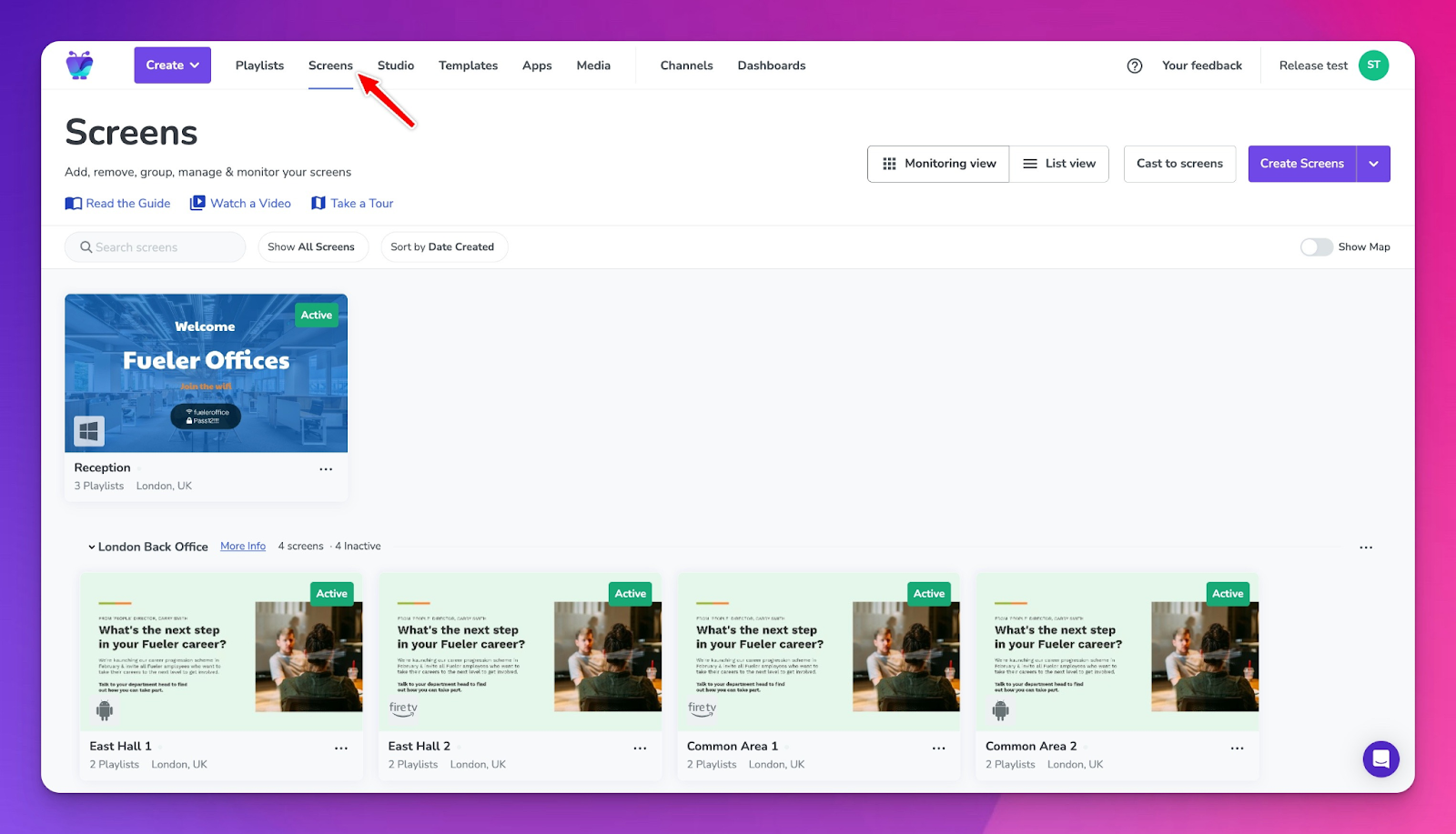Open the help question mark icon
The width and height of the screenshot is (1456, 834).
point(1134,65)
